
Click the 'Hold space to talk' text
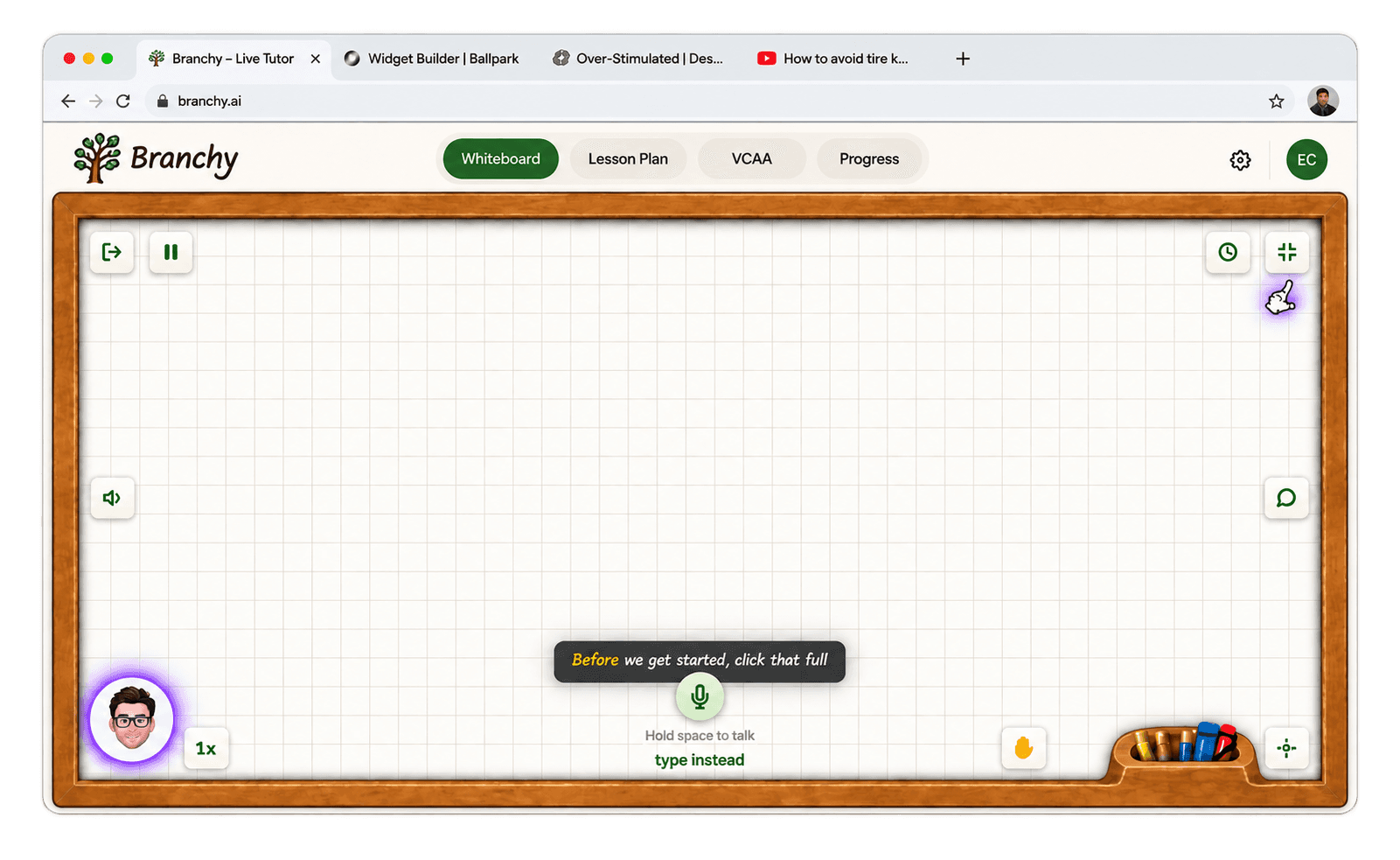point(700,736)
